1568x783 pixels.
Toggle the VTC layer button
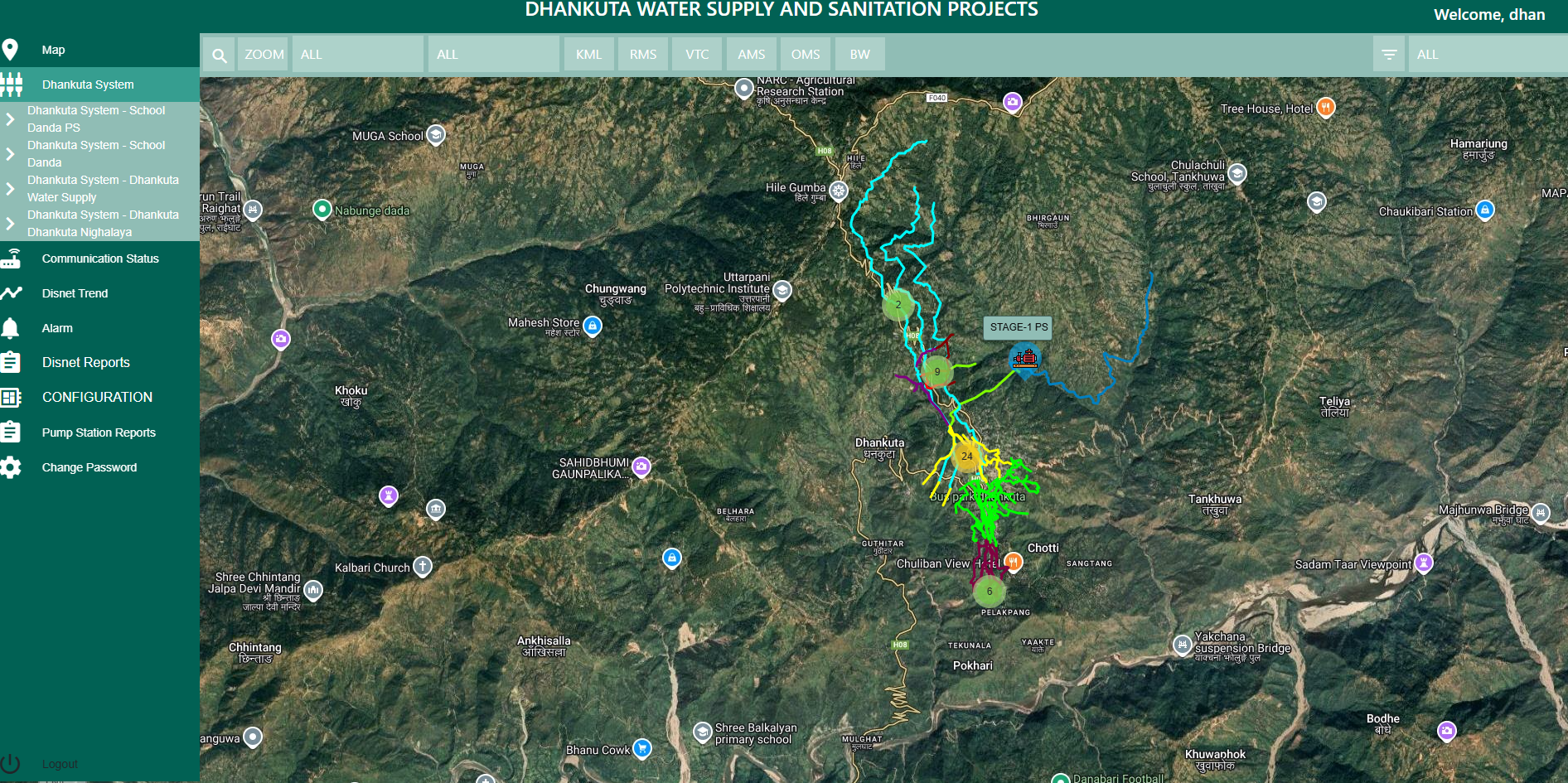pyautogui.click(x=697, y=55)
